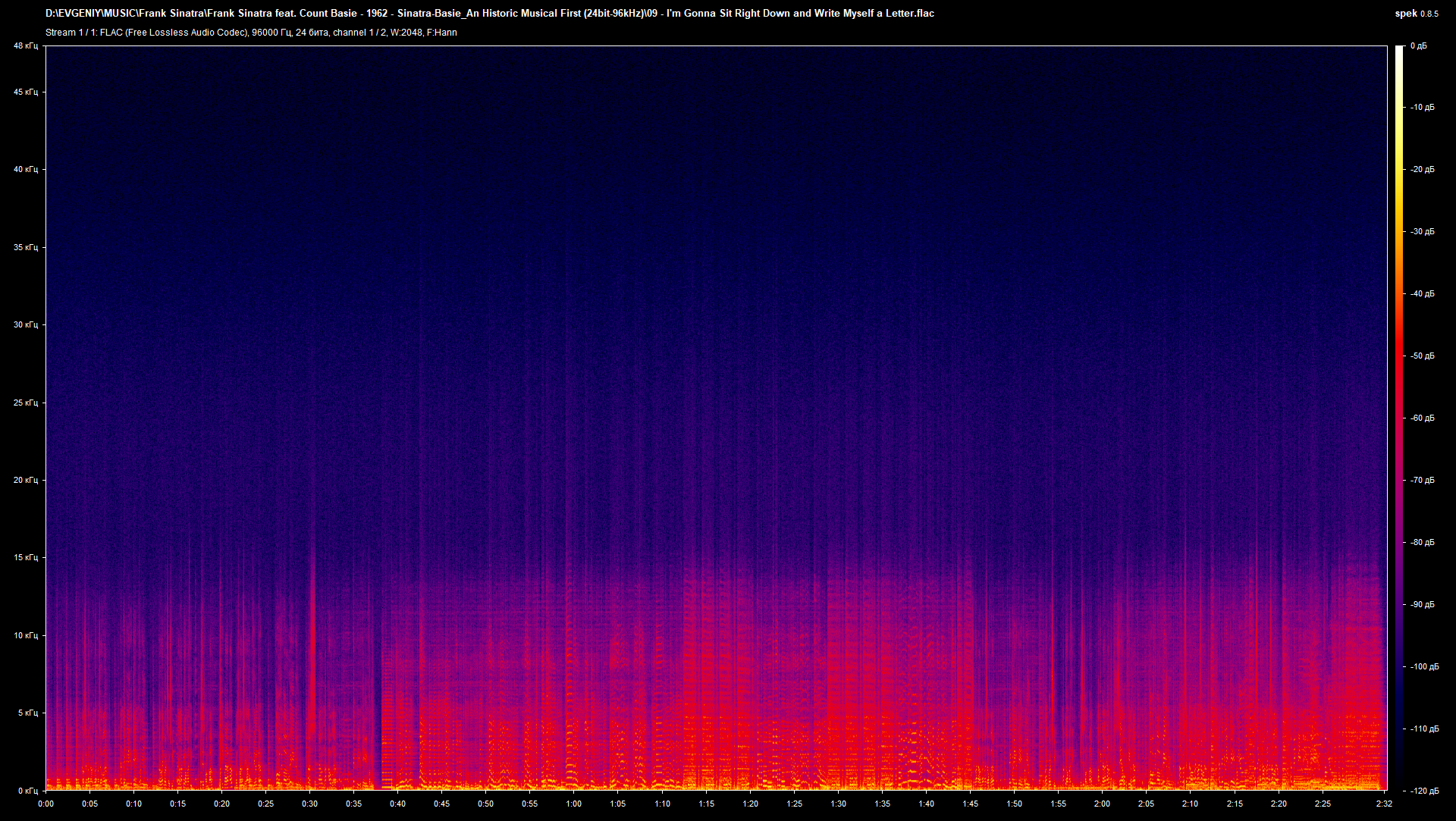This screenshot has height=821, width=1456.
Task: Click the 20 кГц frequency axis label
Action: 25,480
